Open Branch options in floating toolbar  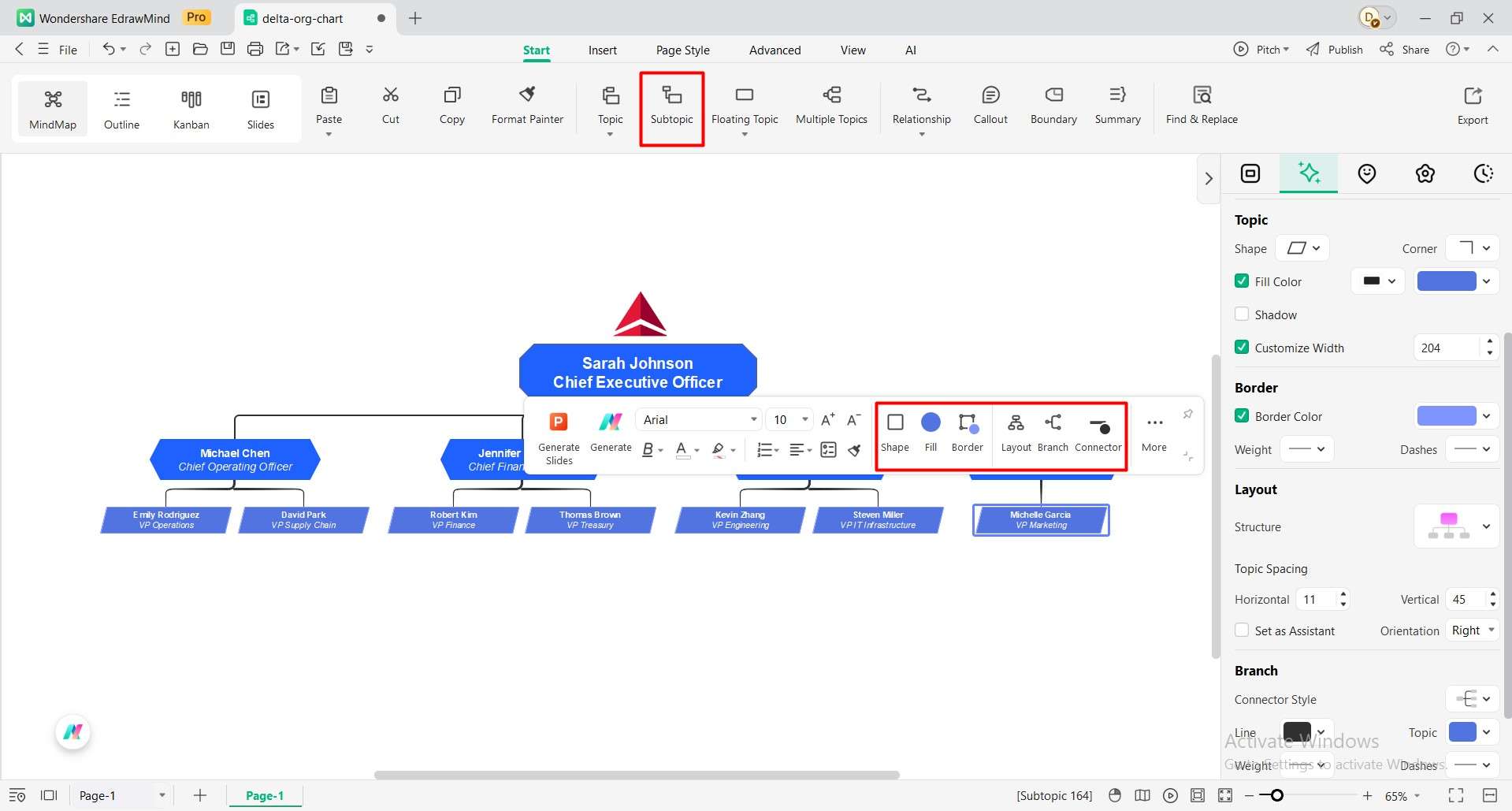[x=1053, y=432]
